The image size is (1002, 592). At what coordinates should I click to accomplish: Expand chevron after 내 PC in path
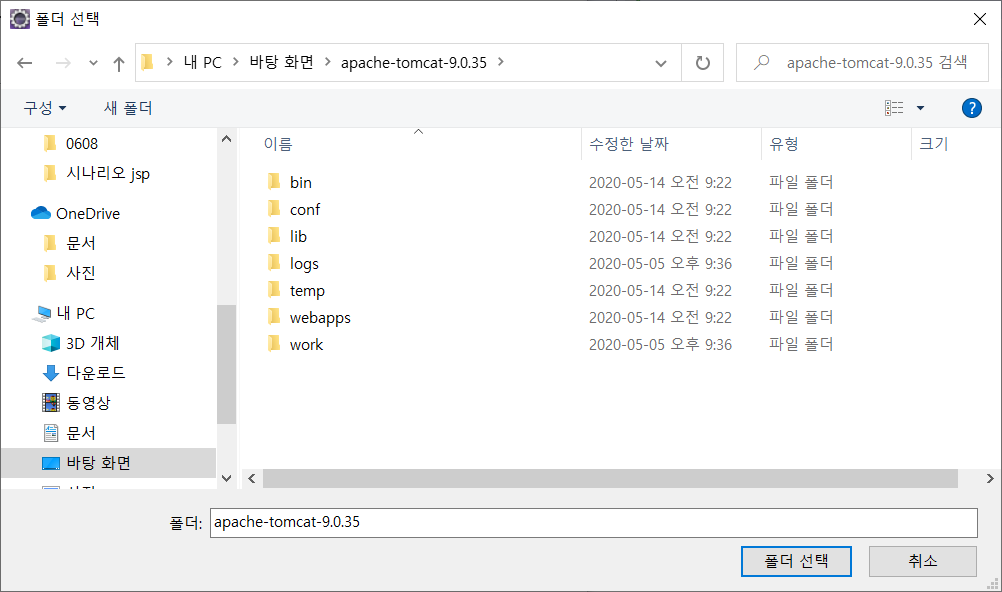coord(235,62)
